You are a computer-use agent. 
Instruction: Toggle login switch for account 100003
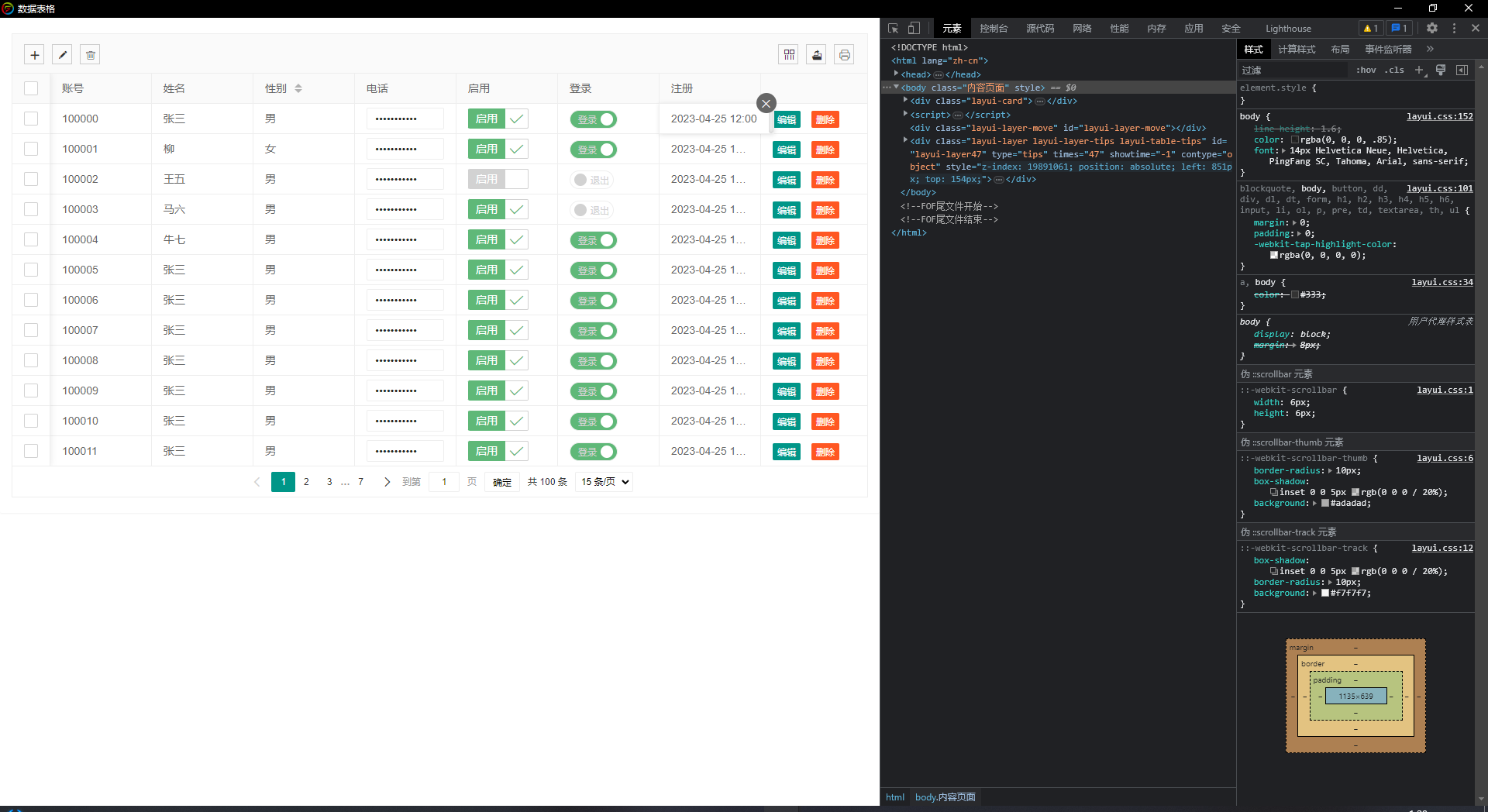[592, 210]
